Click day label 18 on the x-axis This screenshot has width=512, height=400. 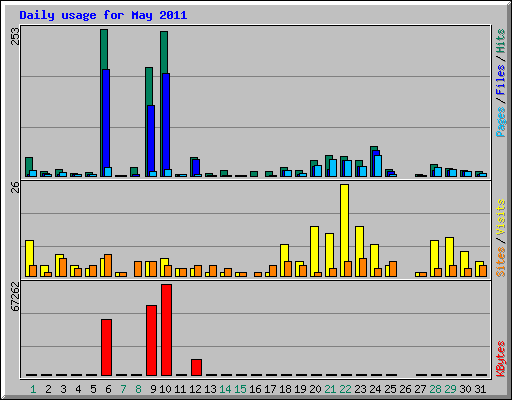click(285, 389)
